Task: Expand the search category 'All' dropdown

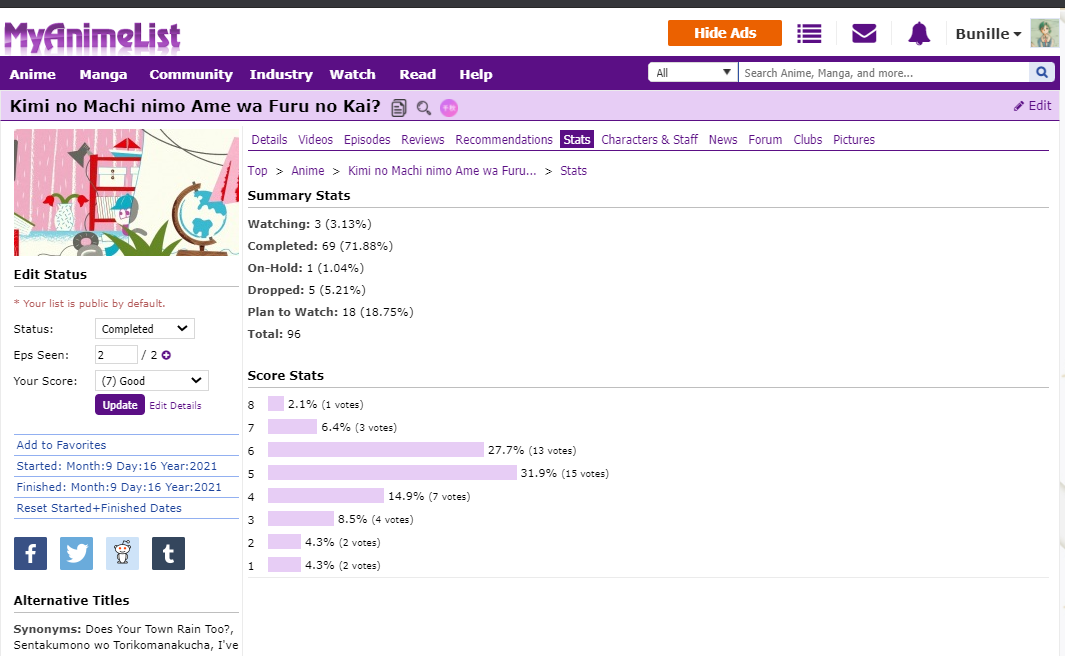Action: (694, 73)
